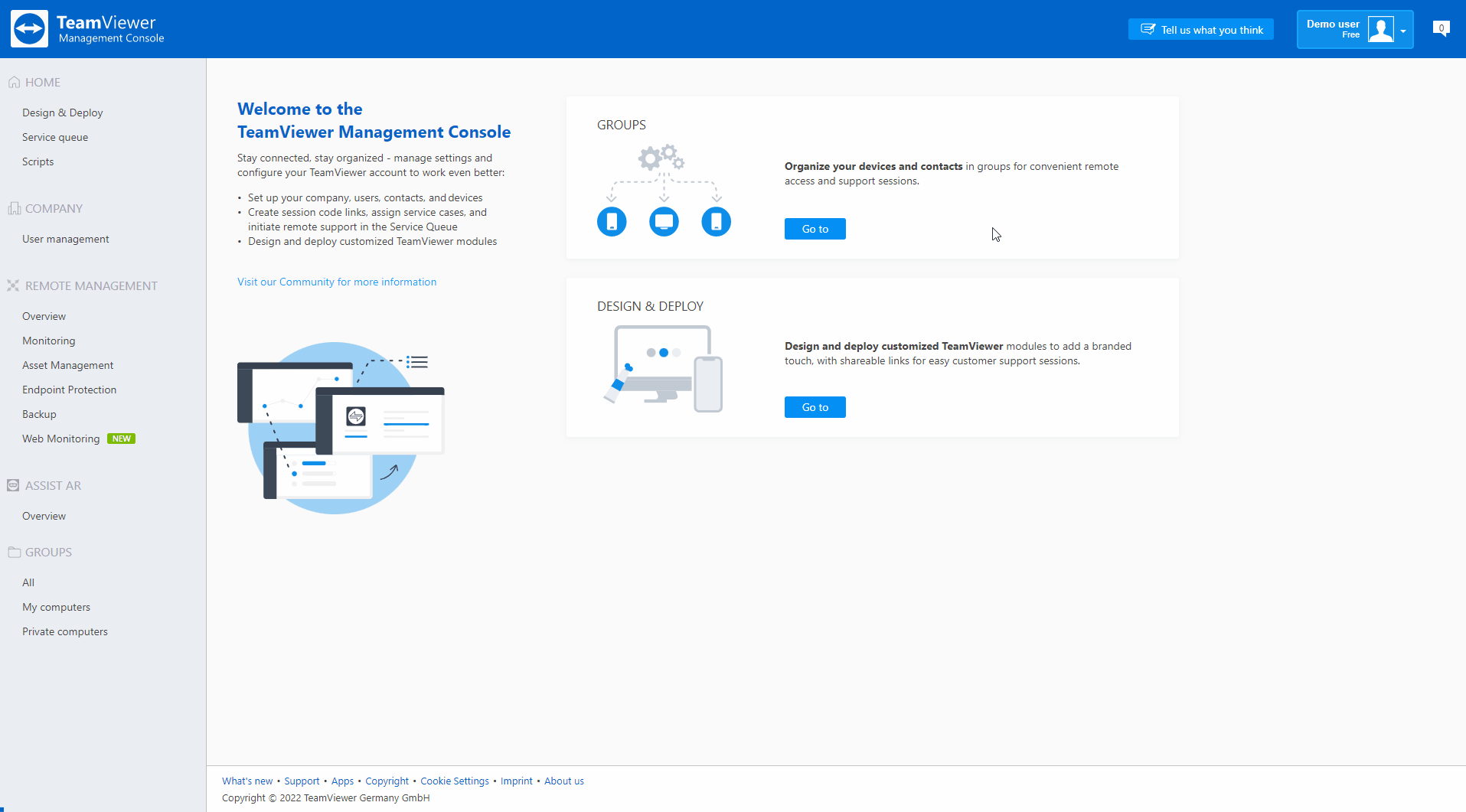The image size is (1466, 812).
Task: Open User management under COMPANY
Action: click(65, 238)
